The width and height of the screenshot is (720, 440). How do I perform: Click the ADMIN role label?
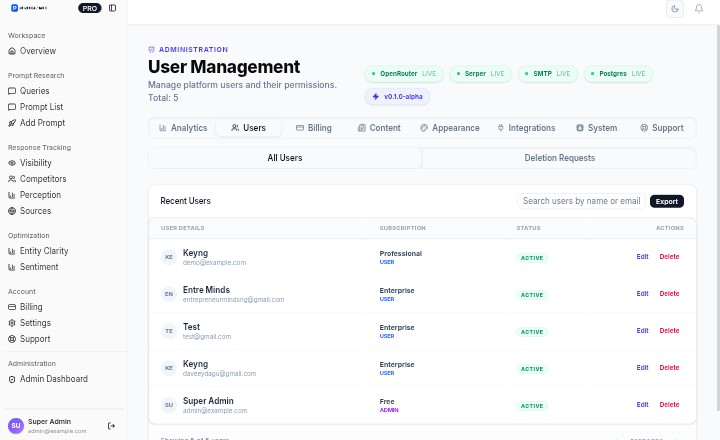click(x=389, y=410)
